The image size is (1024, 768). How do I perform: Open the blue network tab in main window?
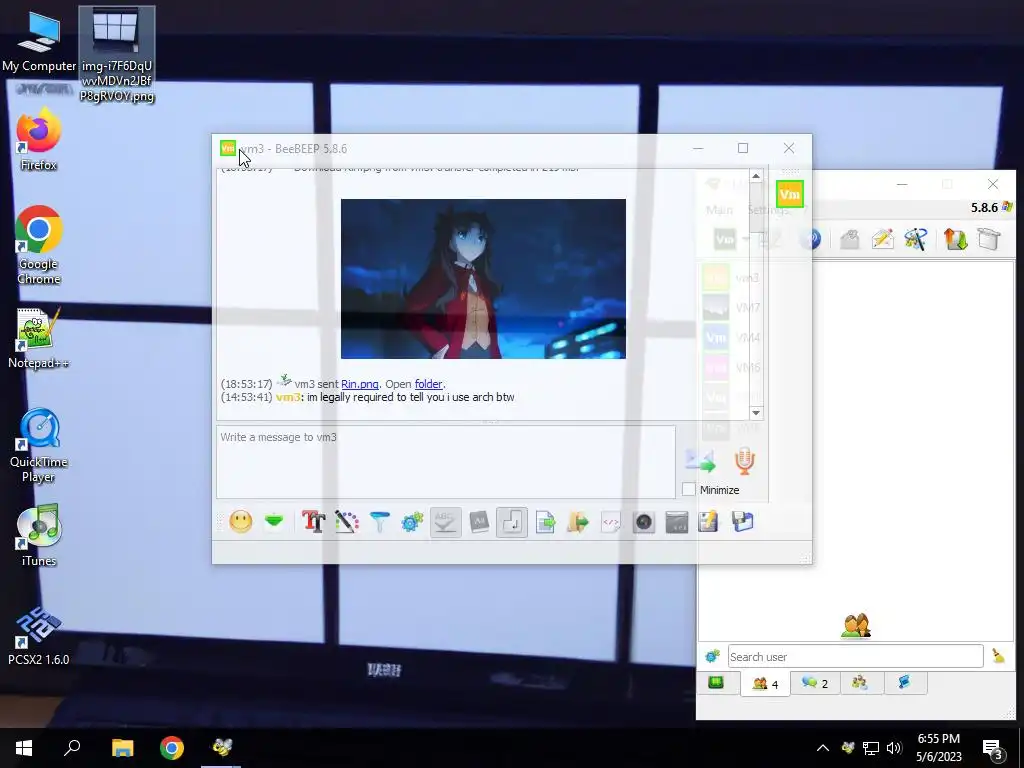[x=904, y=682]
